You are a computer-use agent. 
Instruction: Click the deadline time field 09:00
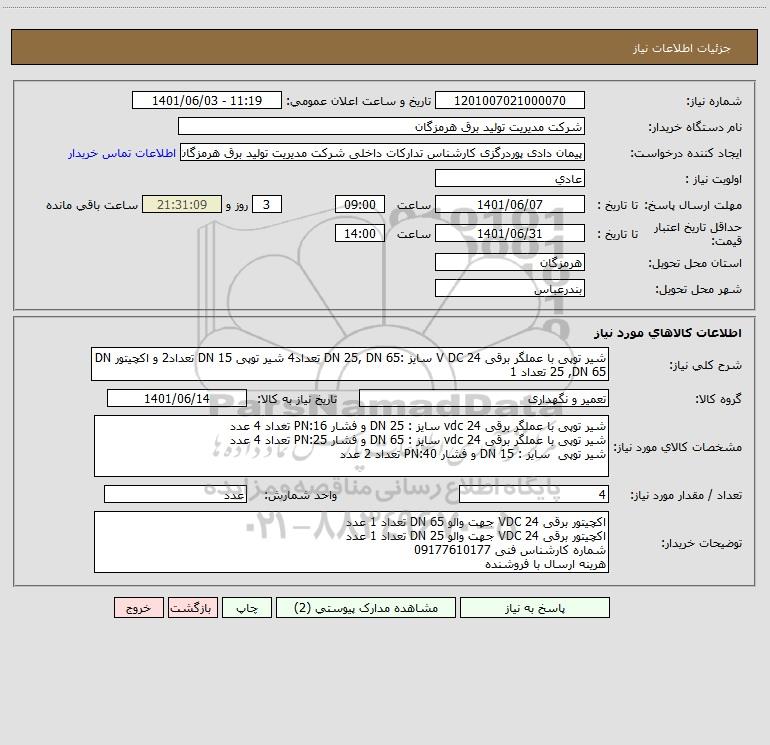click(x=359, y=204)
